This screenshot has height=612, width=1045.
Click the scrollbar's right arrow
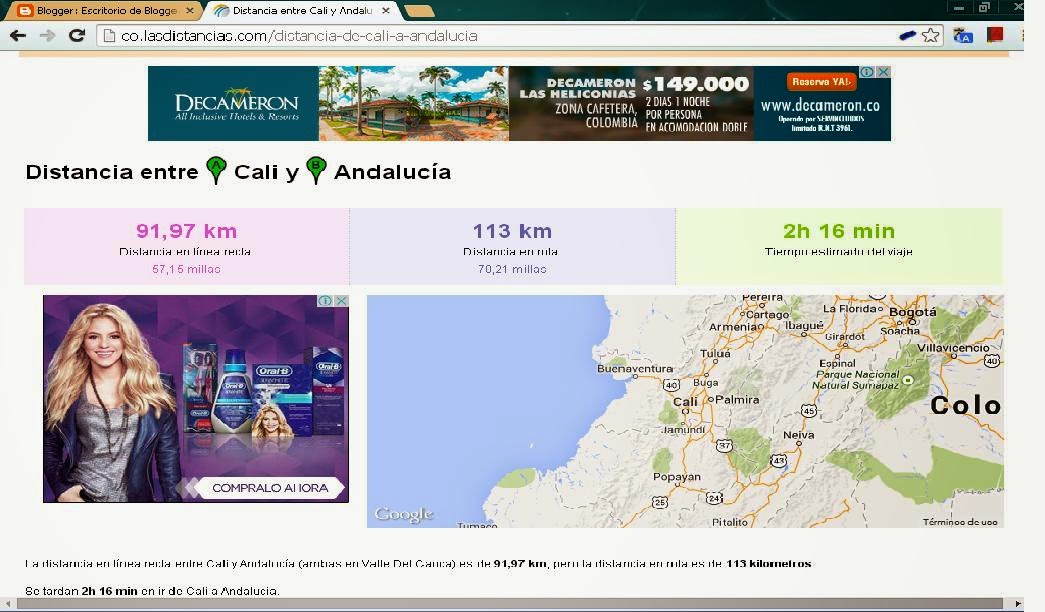pos(1018,603)
